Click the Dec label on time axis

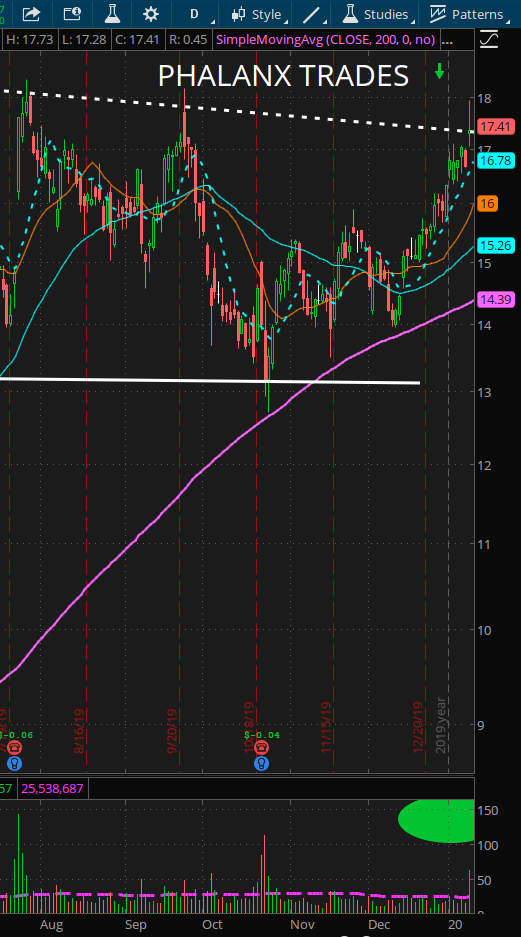[x=380, y=925]
